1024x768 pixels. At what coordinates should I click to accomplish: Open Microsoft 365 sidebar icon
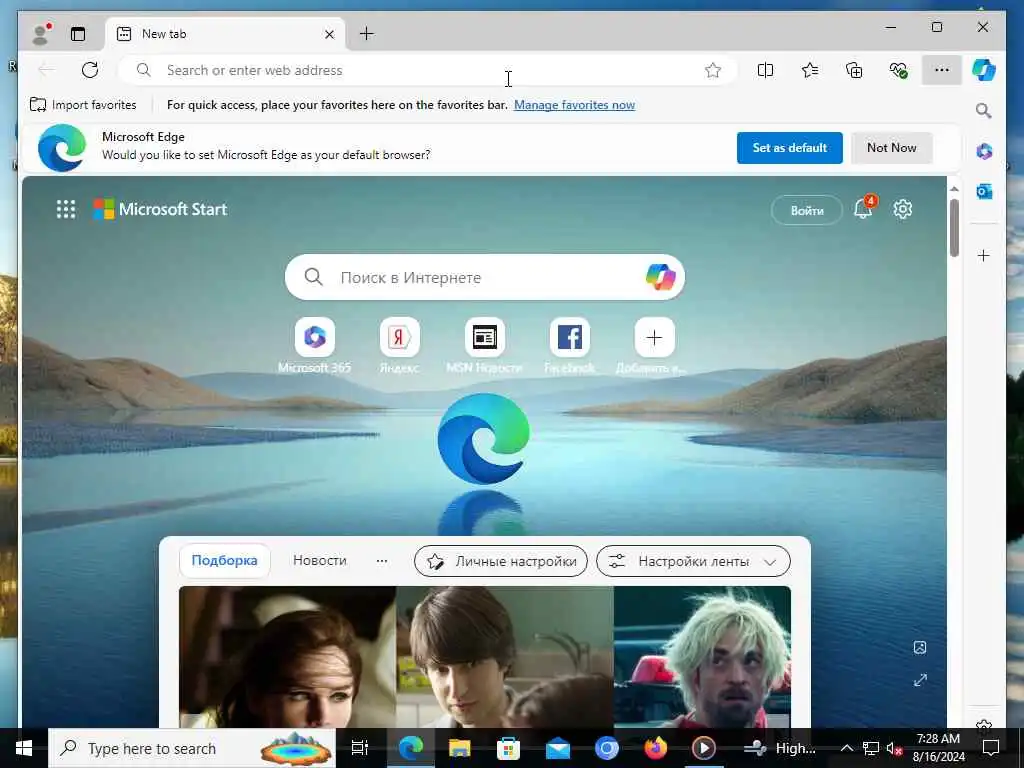coord(984,152)
